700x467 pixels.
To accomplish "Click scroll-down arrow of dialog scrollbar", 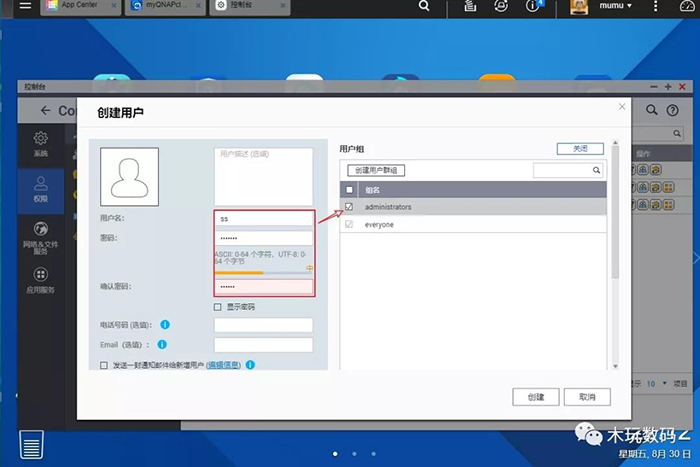I will [615, 366].
